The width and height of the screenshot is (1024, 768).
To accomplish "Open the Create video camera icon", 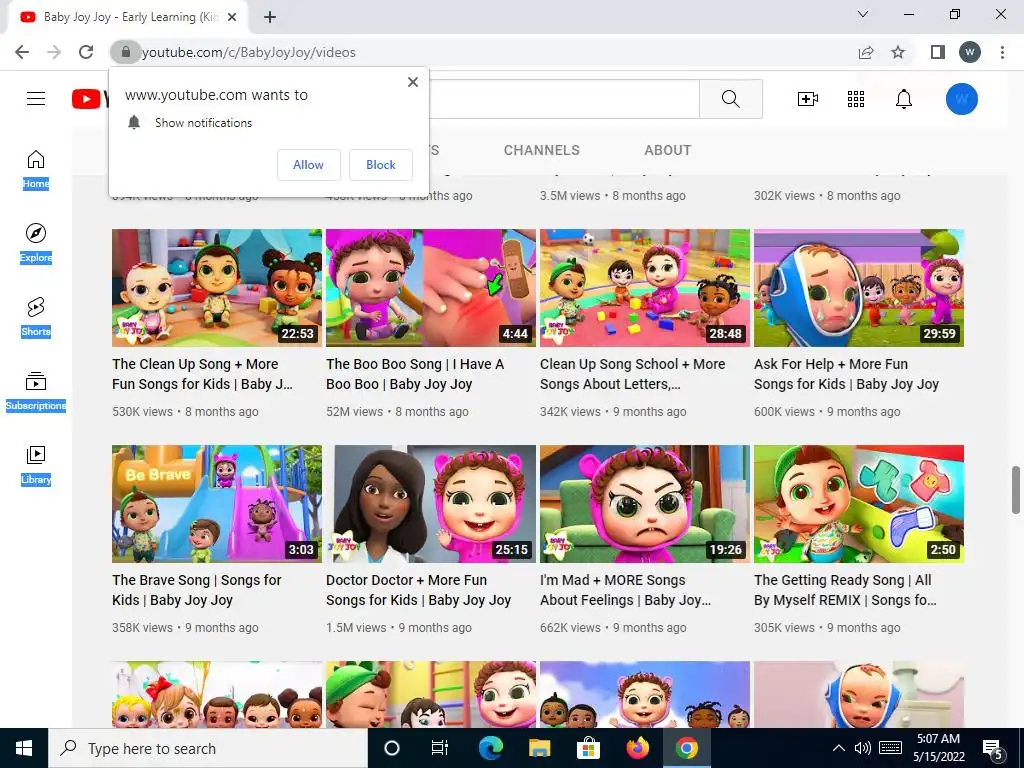I will click(808, 99).
